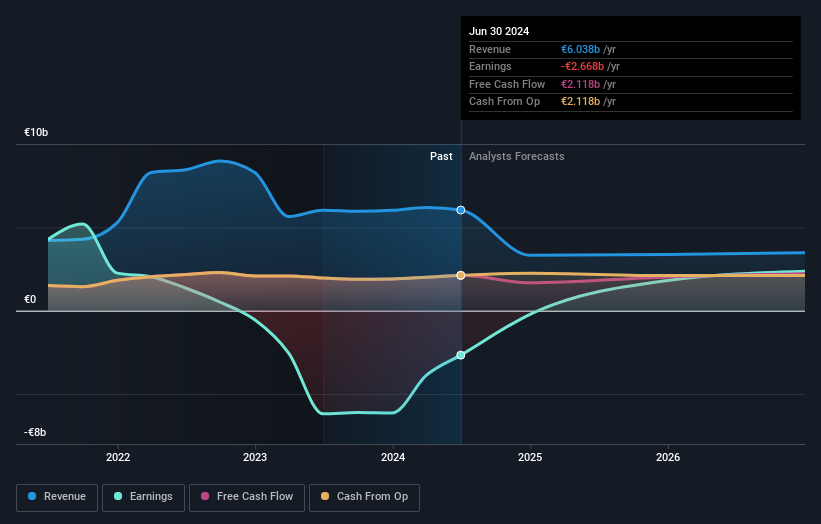Toggle the Earnings legend series

pyautogui.click(x=143, y=497)
